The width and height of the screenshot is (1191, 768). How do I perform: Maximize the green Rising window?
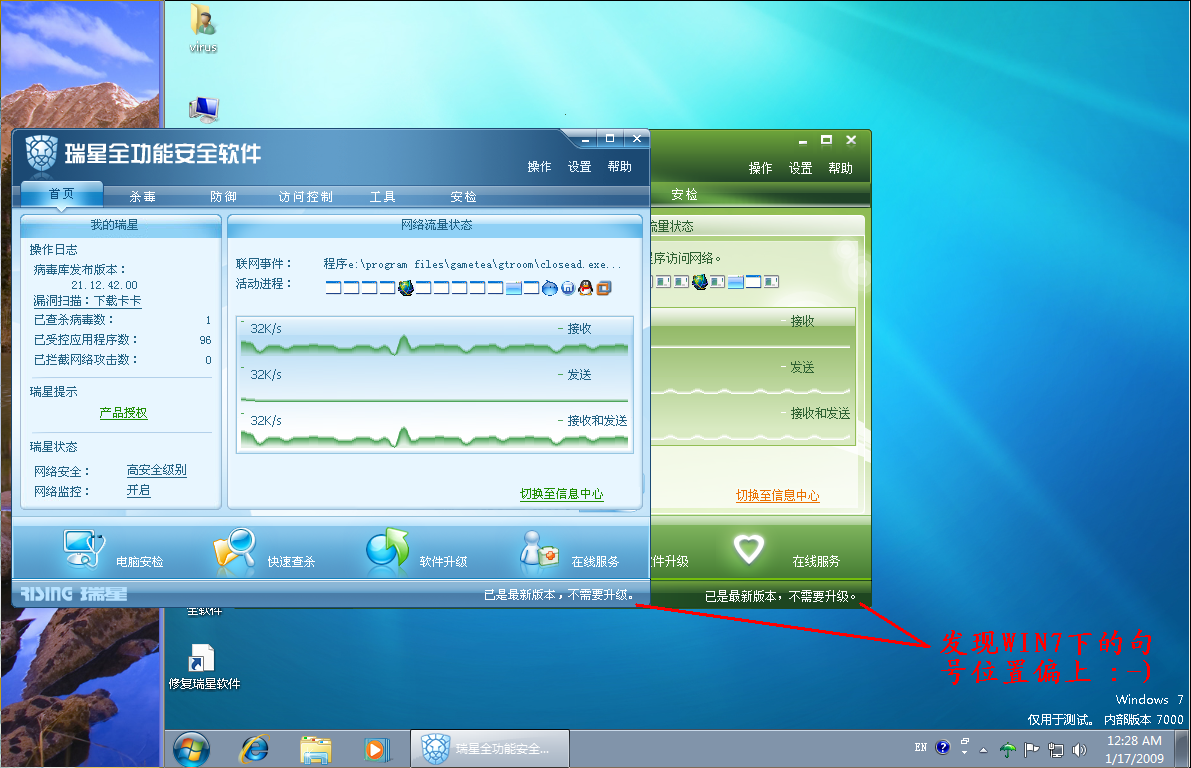click(826, 140)
